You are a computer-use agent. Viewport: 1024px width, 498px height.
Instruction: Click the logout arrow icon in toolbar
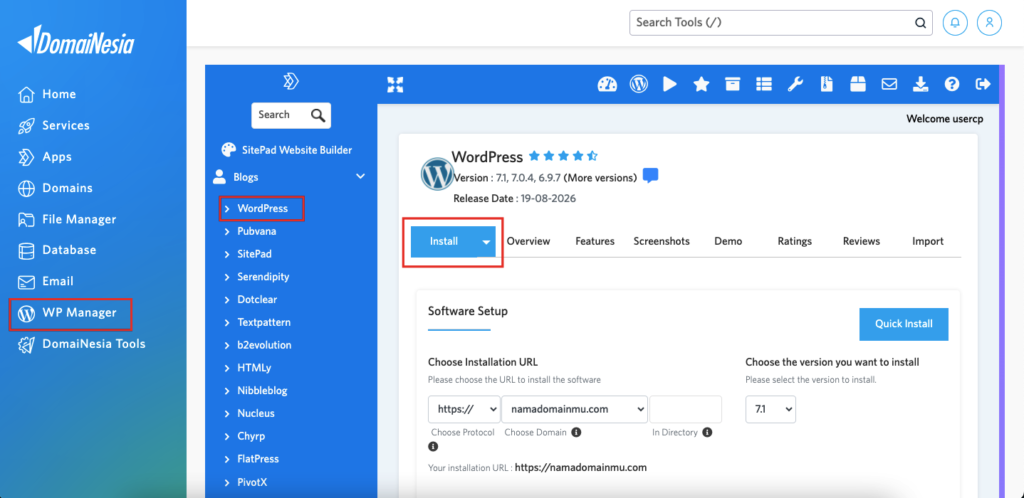(x=982, y=84)
